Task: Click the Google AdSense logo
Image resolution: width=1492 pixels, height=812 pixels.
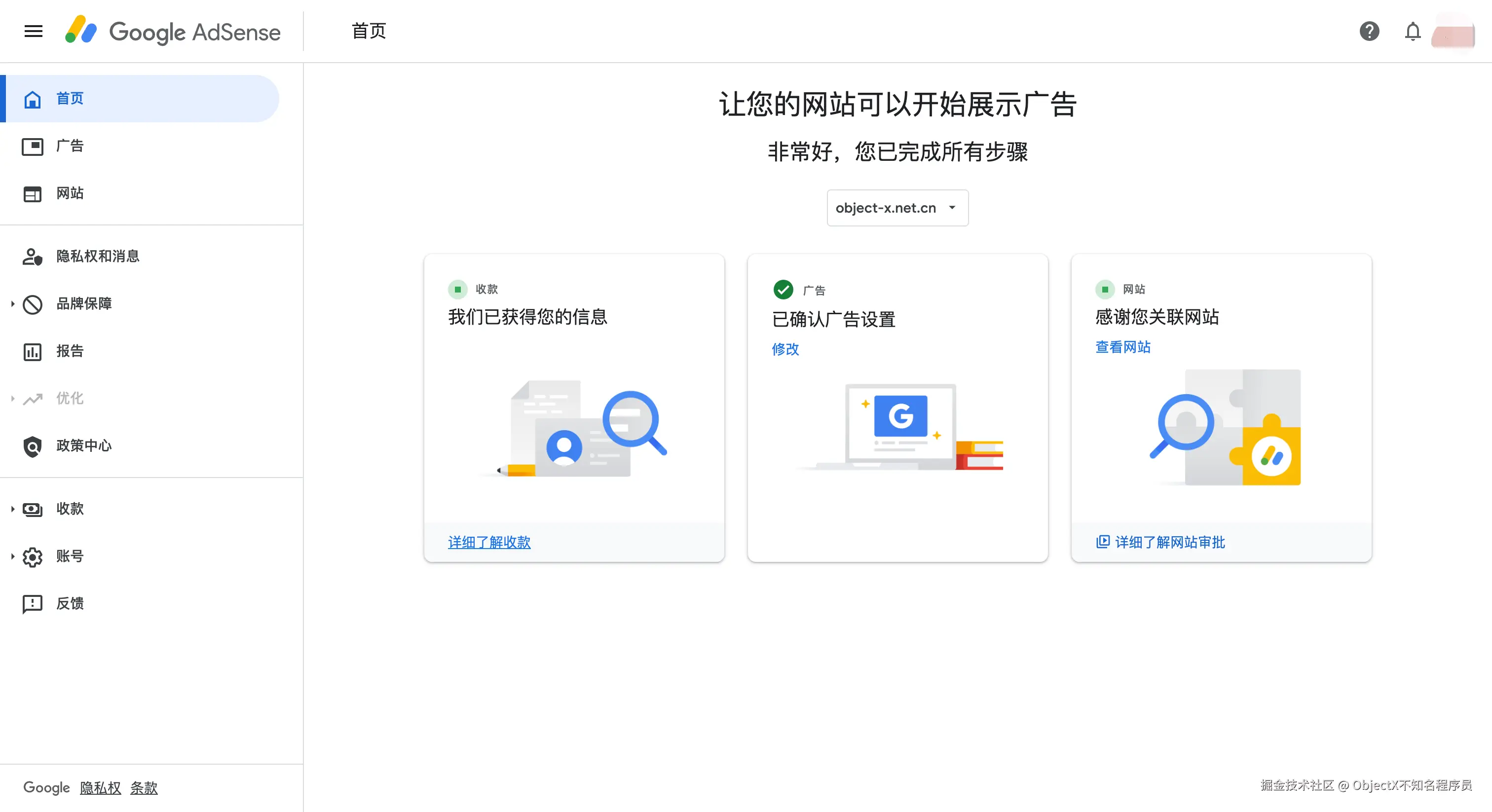Action: 173,31
